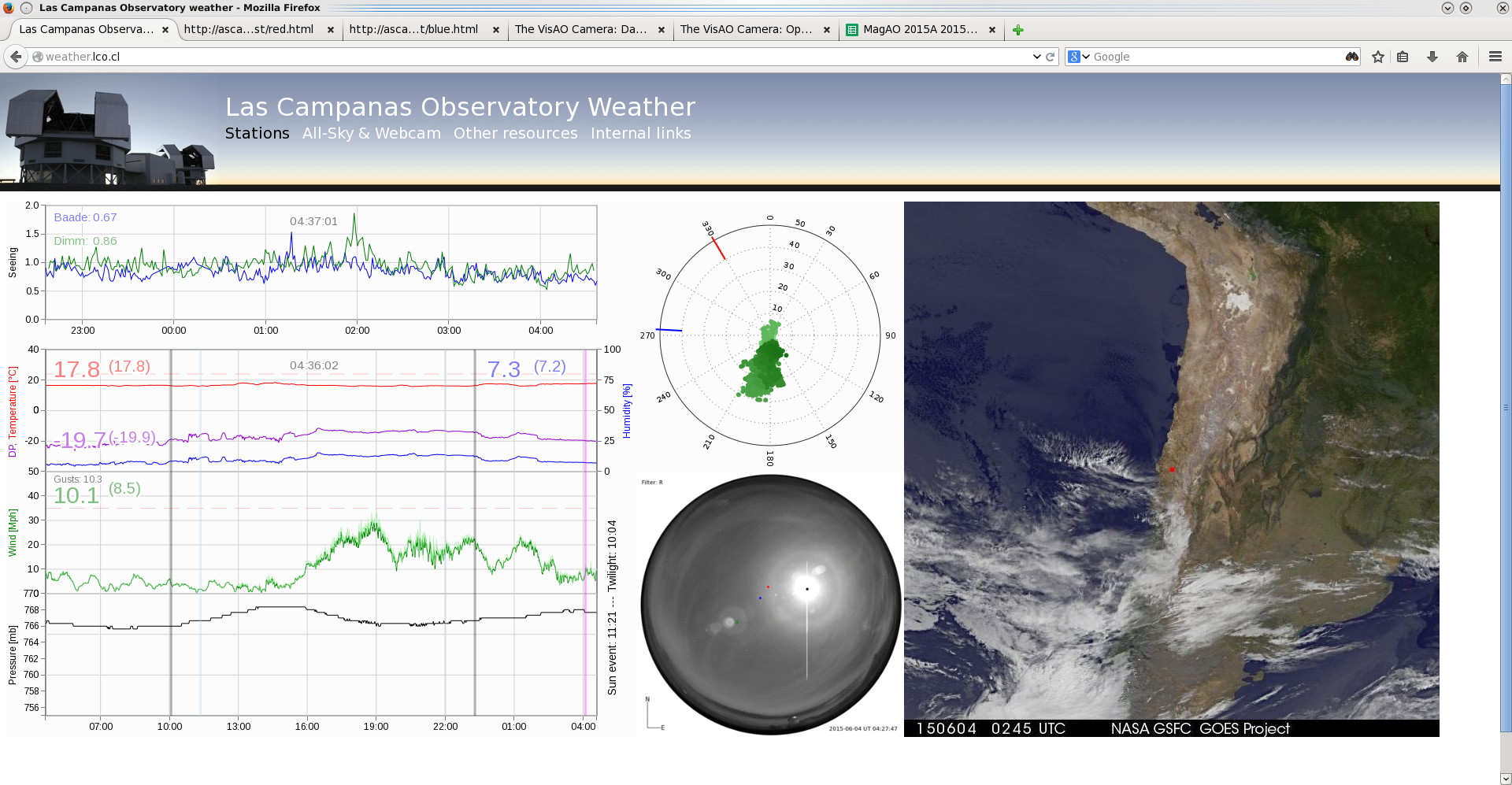Show bookmarks list icon

point(1403,57)
